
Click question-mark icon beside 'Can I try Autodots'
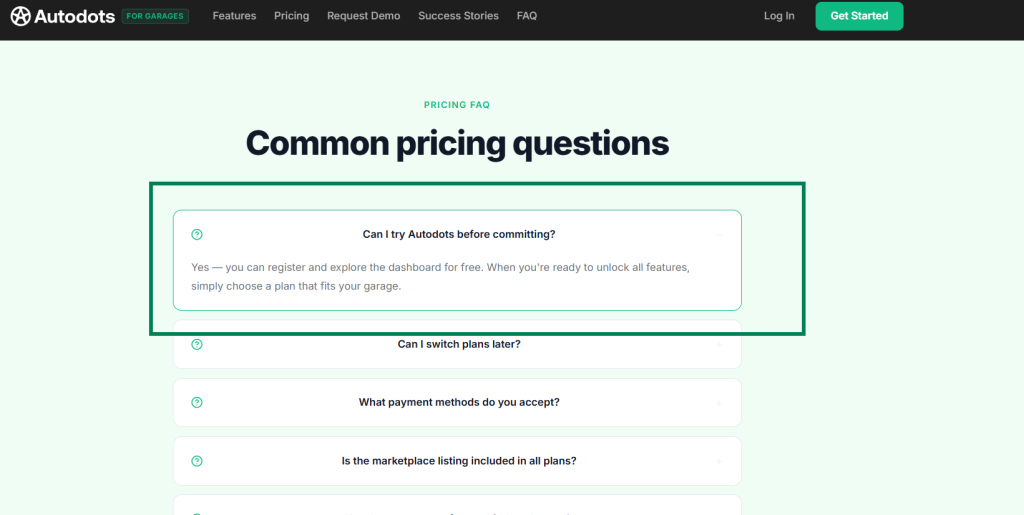click(x=197, y=235)
